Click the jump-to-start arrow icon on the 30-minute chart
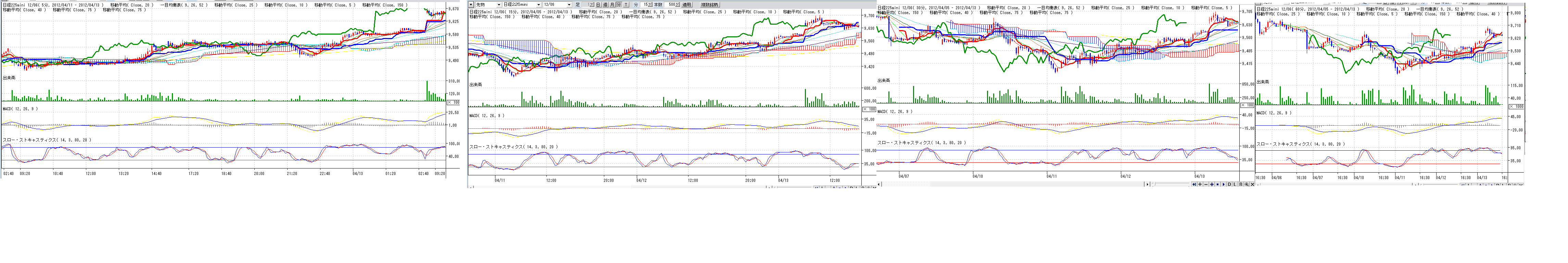This screenshot has width=1568, height=263. point(1194,185)
